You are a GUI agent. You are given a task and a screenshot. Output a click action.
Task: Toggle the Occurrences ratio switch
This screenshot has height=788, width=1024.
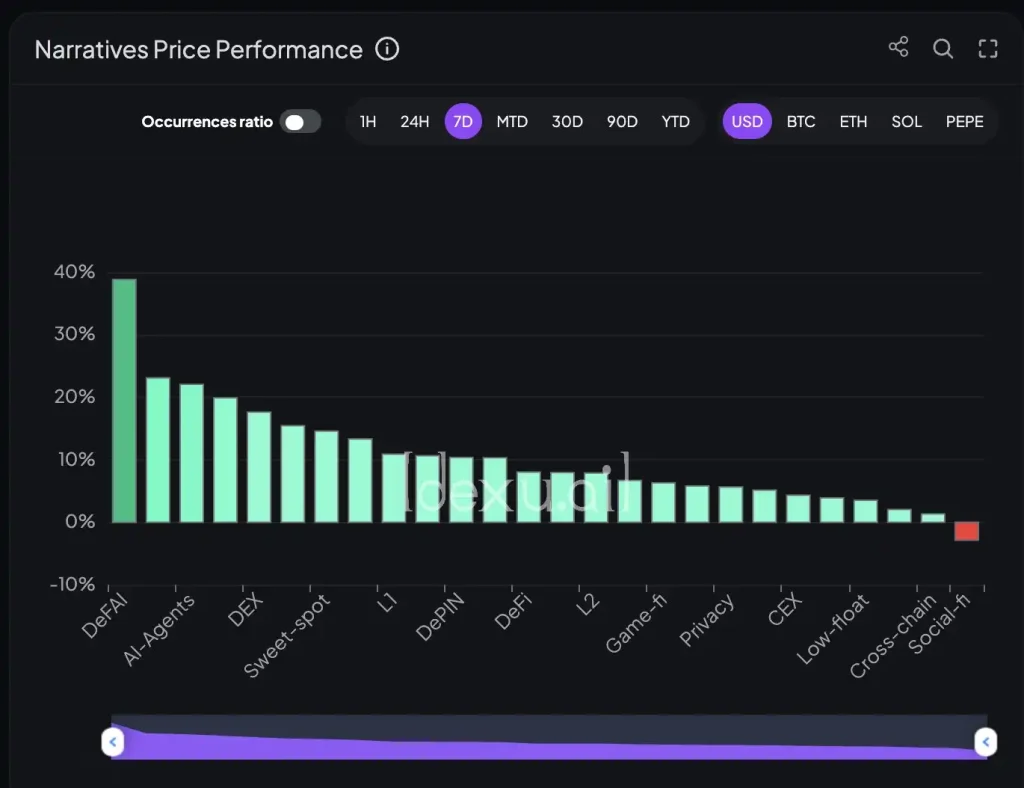[300, 122]
